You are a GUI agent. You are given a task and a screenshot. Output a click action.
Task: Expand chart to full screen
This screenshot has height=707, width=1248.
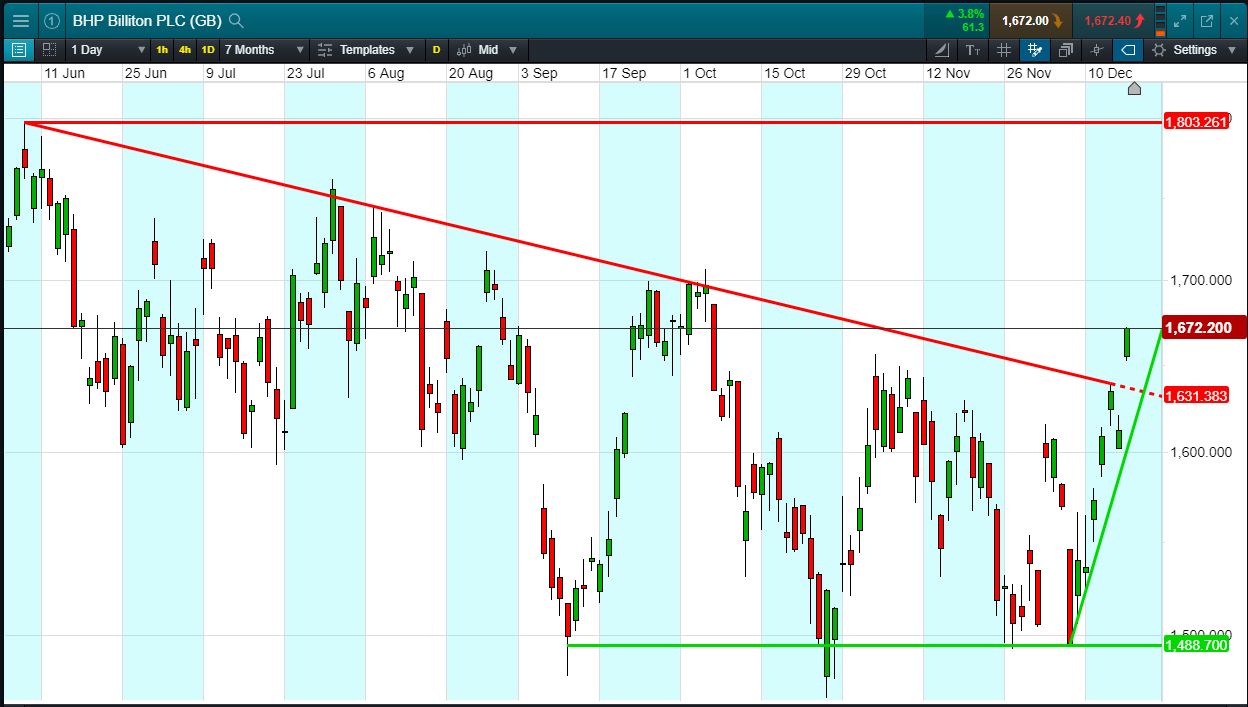pyautogui.click(x=1181, y=20)
